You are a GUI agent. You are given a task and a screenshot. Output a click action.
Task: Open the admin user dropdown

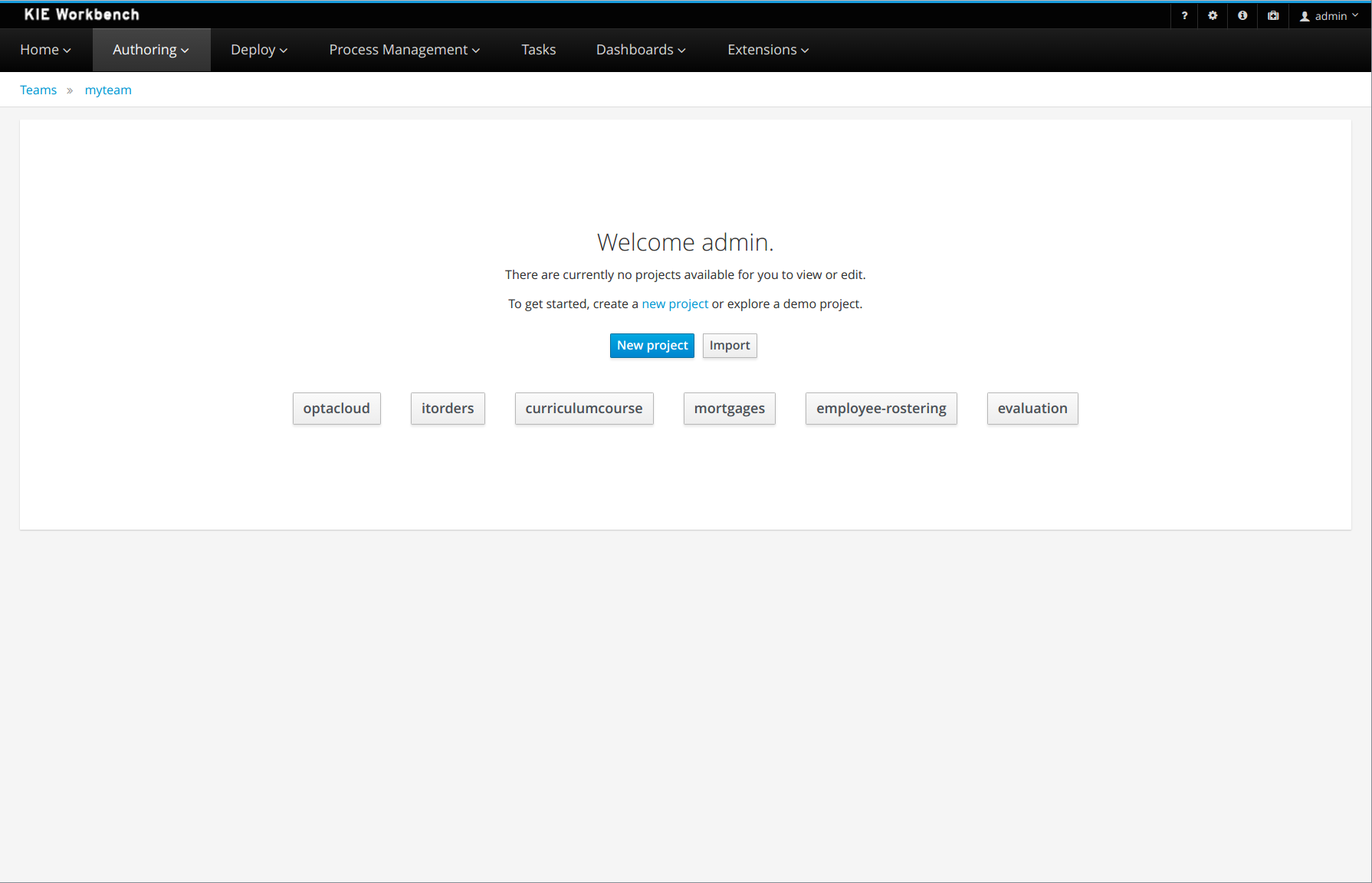pos(1329,16)
